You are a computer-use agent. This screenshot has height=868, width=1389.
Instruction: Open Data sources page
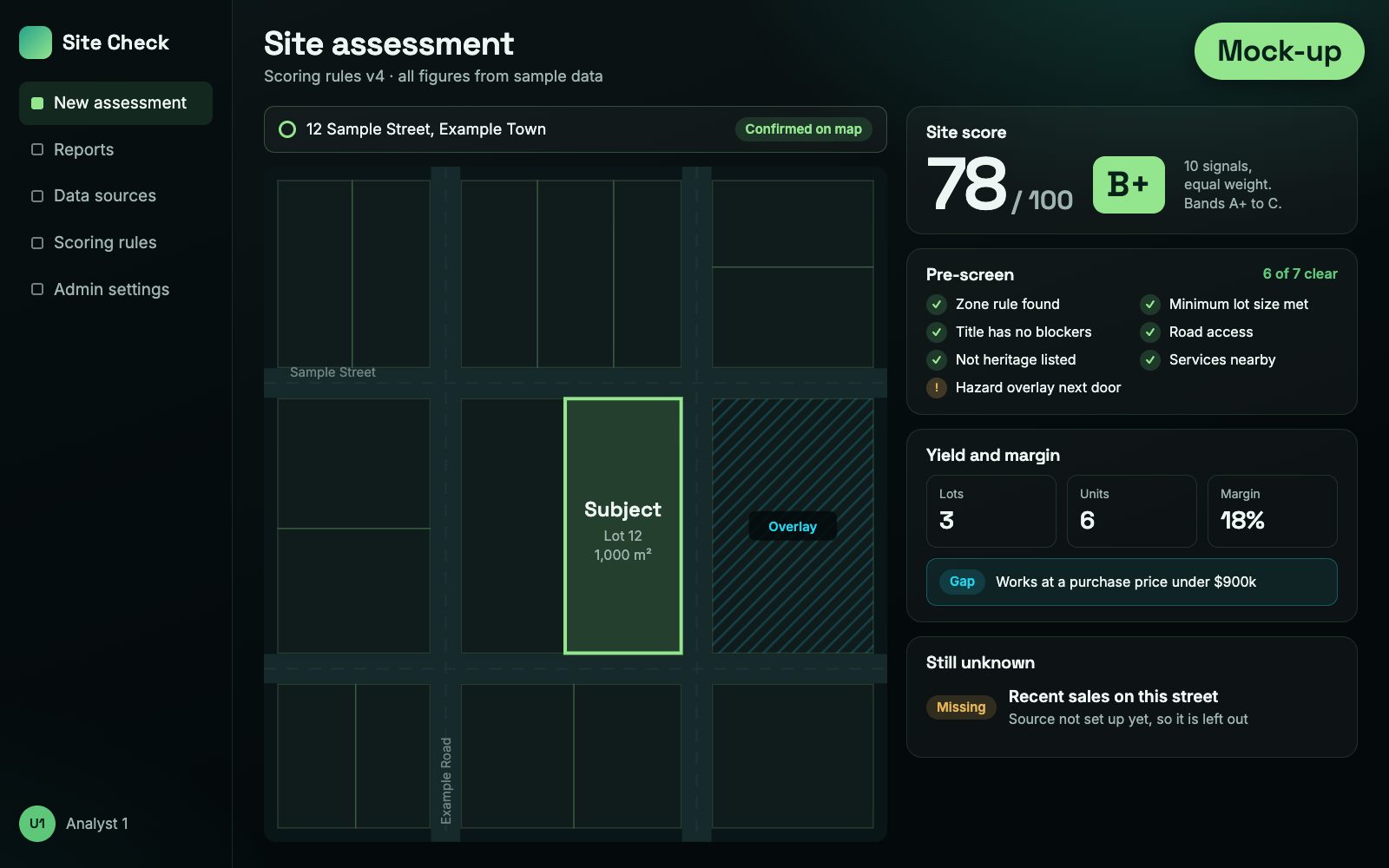(115, 196)
